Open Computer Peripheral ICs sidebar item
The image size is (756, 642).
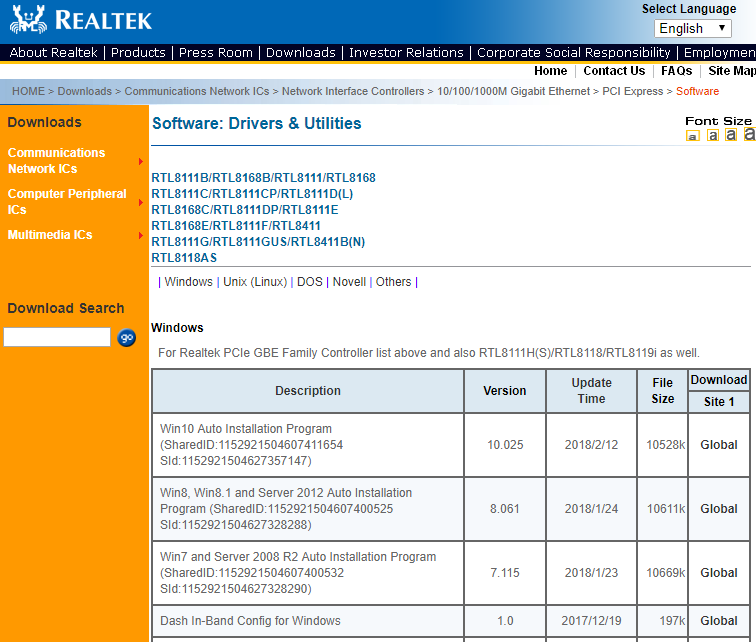(67, 202)
